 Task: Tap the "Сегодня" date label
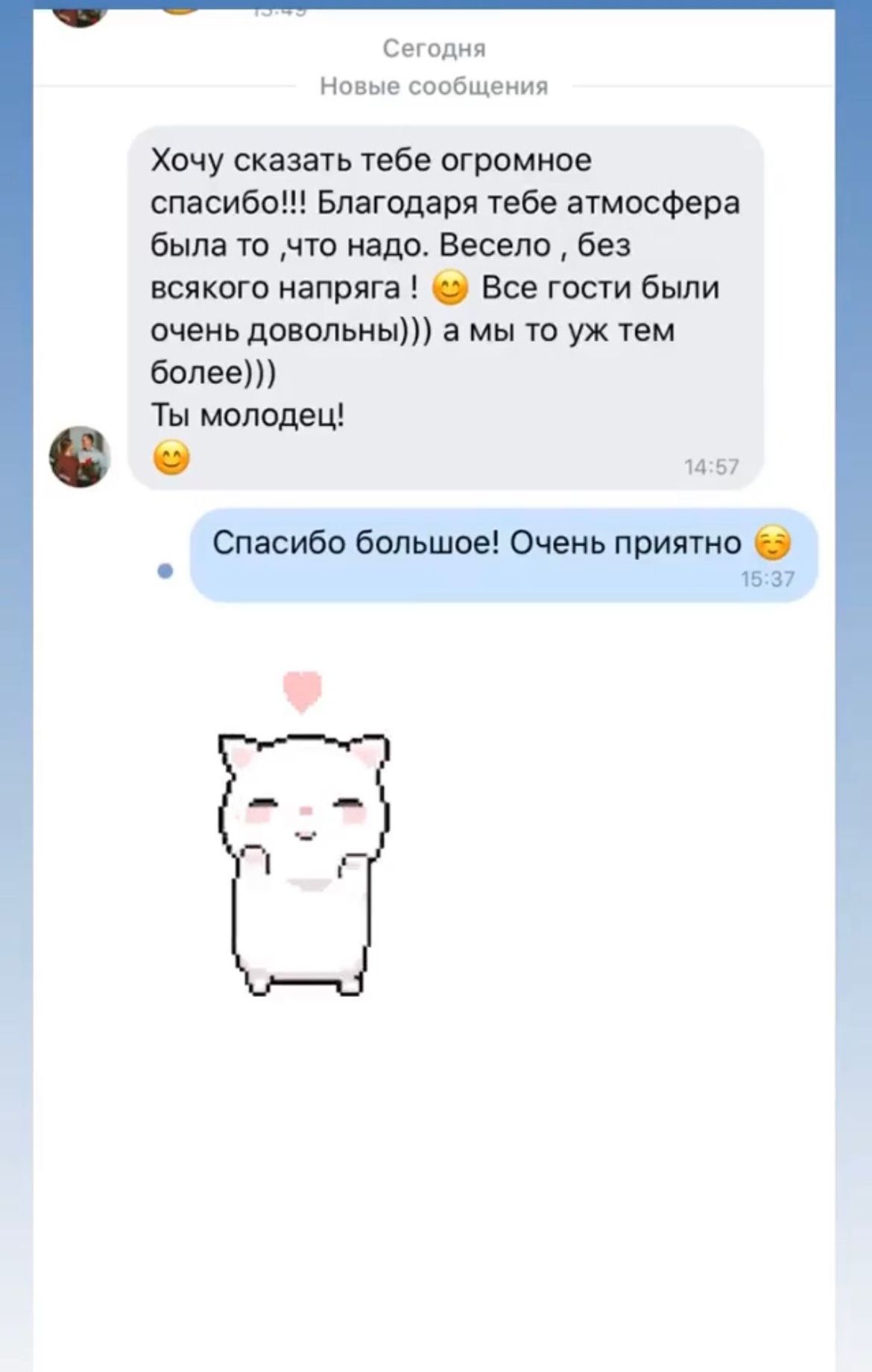[x=435, y=48]
